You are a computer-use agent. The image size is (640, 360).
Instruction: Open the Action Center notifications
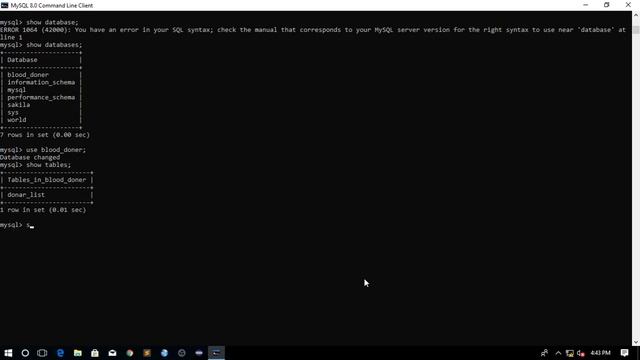pyautogui.click(x=624, y=353)
